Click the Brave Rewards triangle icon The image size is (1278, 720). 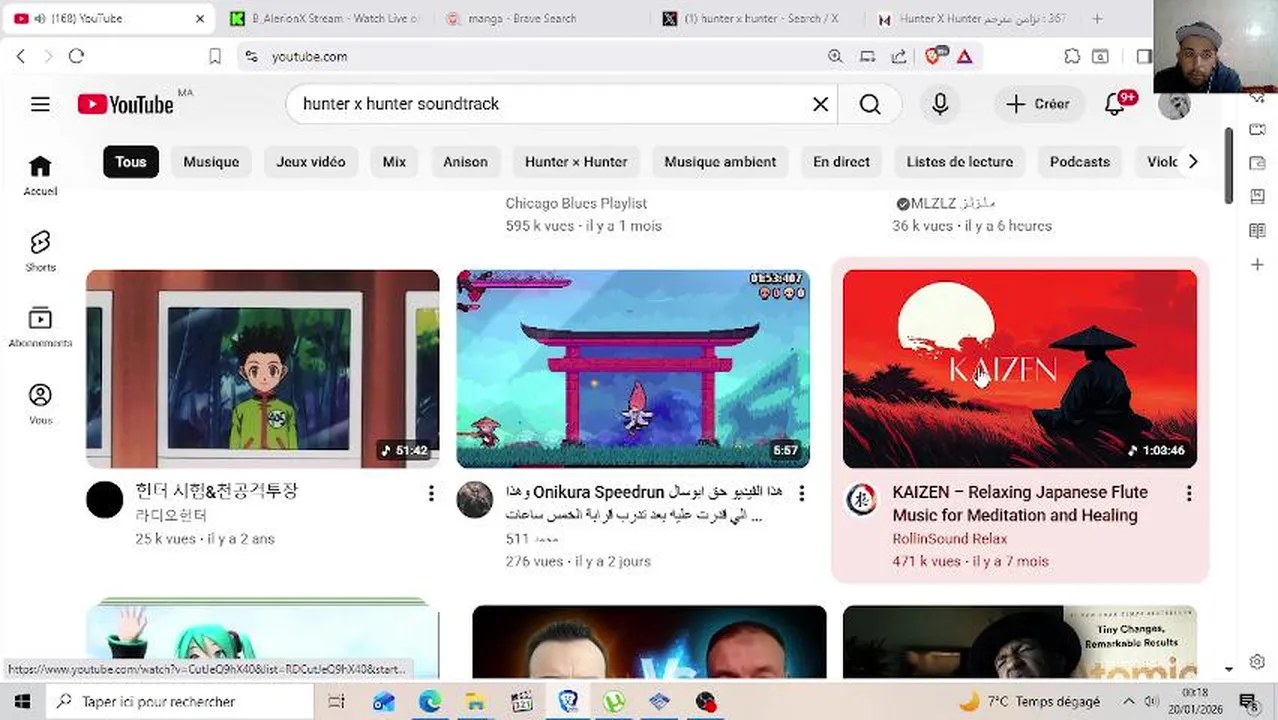tap(964, 57)
